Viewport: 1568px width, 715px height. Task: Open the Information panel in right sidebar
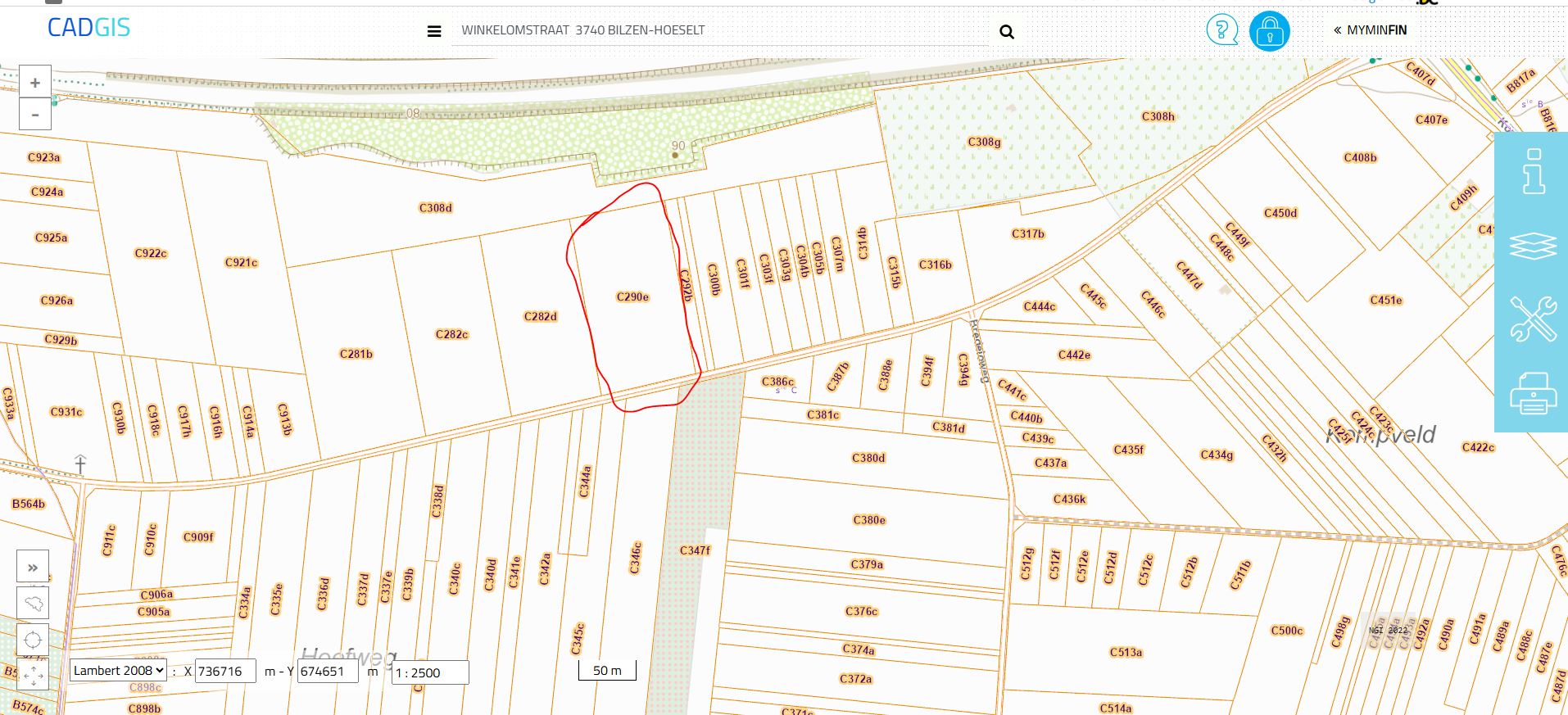(x=1533, y=172)
